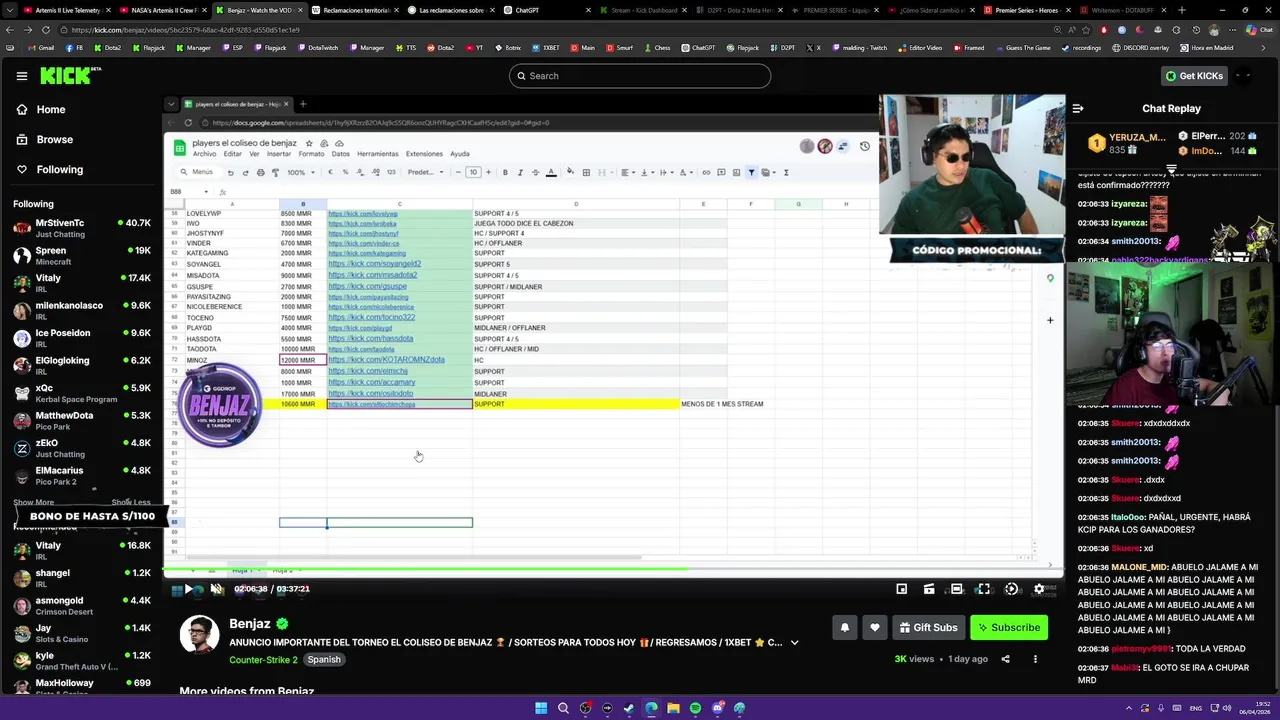The width and height of the screenshot is (1280, 720).
Task: Click the Kick search field
Action: point(640,76)
